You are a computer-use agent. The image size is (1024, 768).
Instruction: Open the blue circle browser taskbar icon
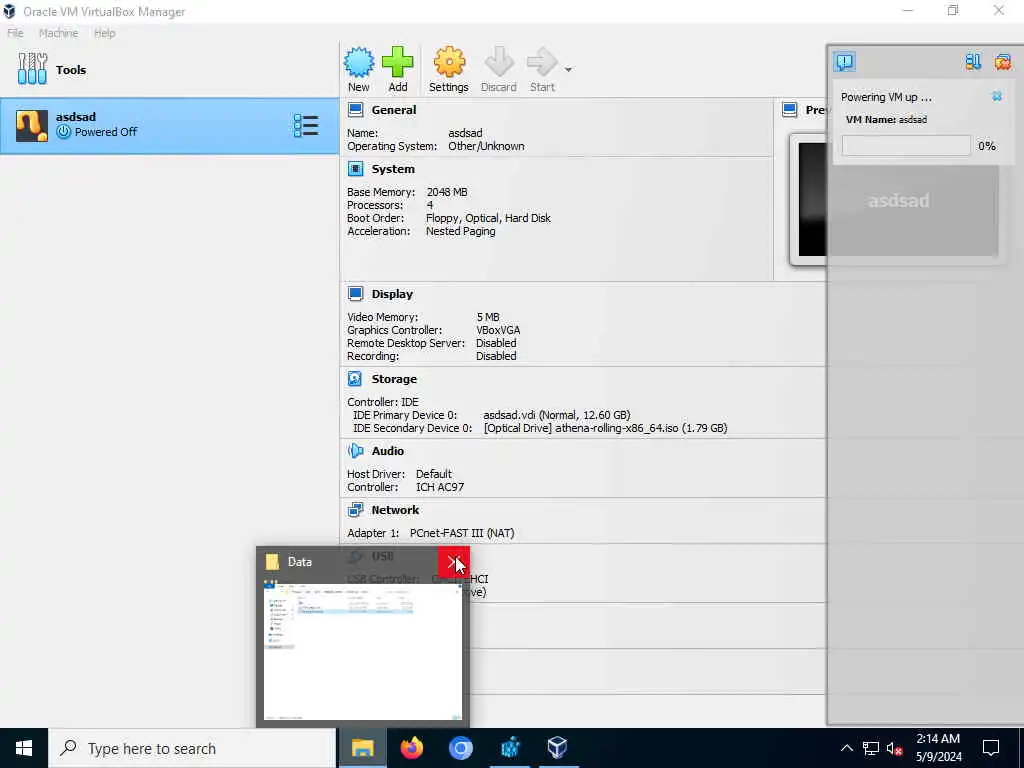coord(460,748)
